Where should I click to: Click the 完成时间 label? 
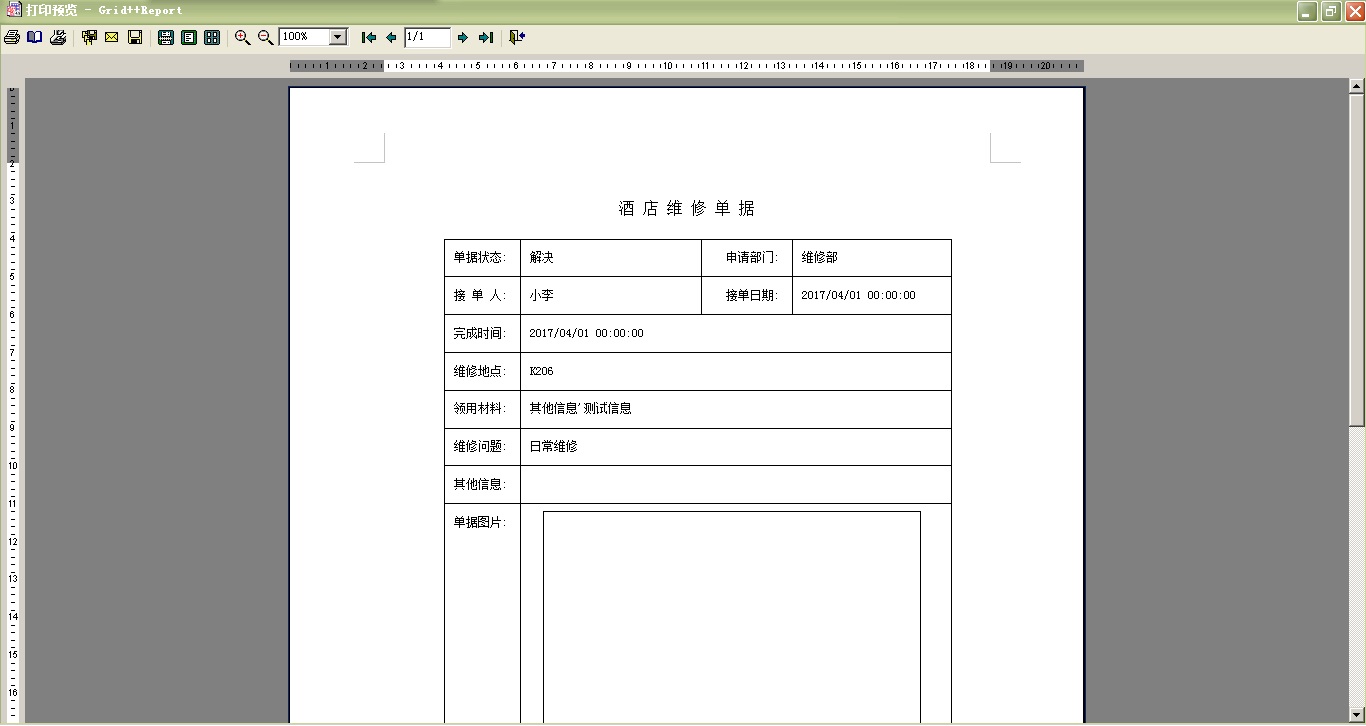point(480,334)
